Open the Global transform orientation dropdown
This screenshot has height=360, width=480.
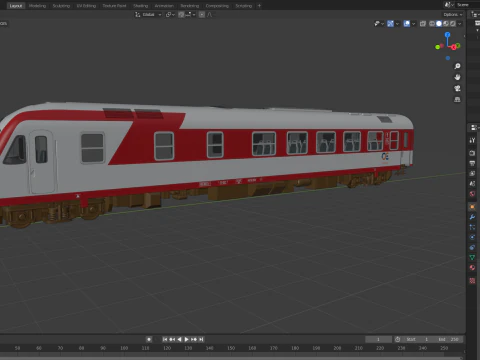coord(148,15)
